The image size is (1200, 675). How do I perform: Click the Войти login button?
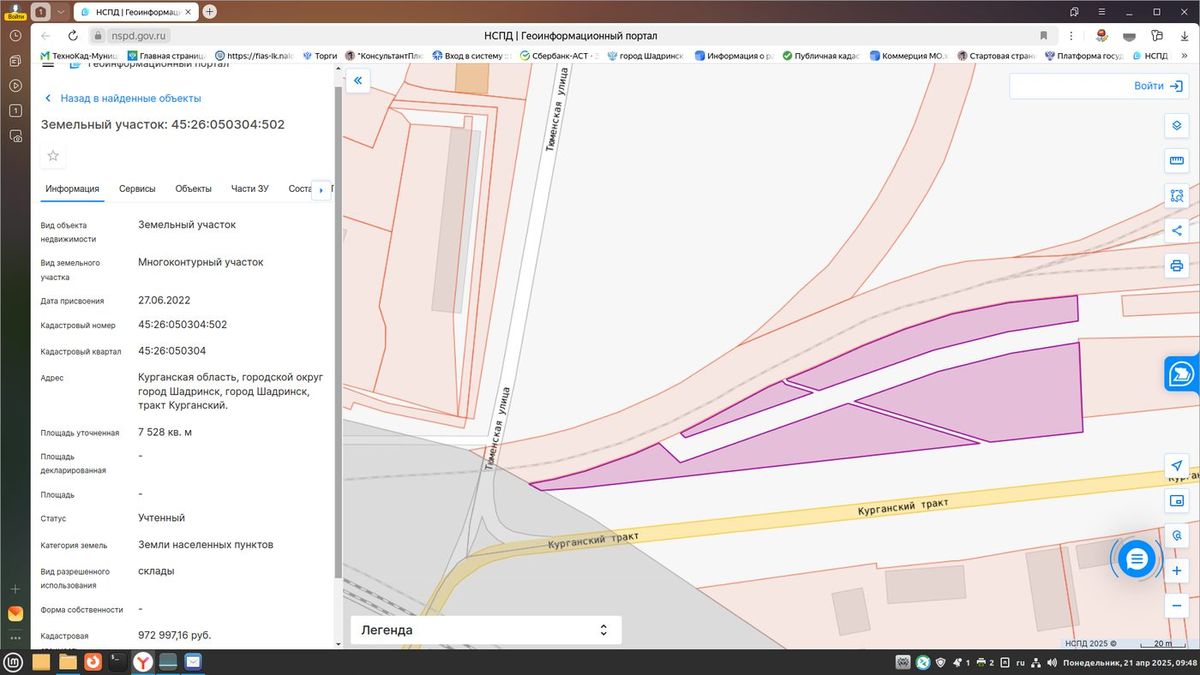(x=1097, y=86)
